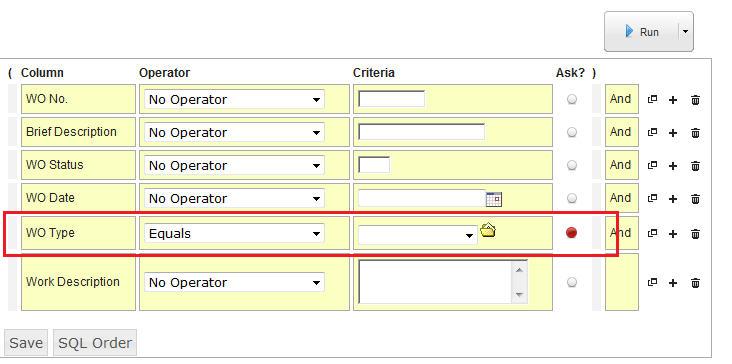
Task: Select the WO Status column cell
Action: (78, 165)
